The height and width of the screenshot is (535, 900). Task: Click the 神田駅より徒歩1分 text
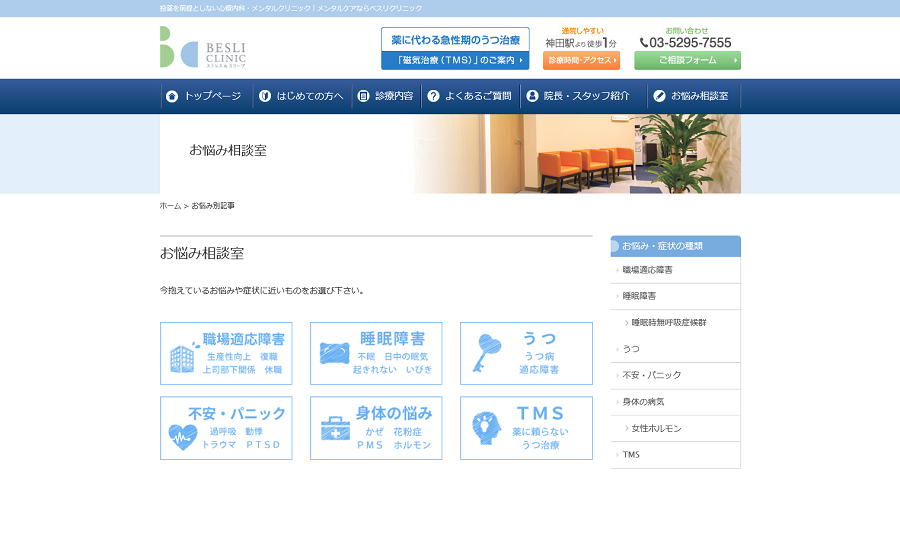[581, 43]
